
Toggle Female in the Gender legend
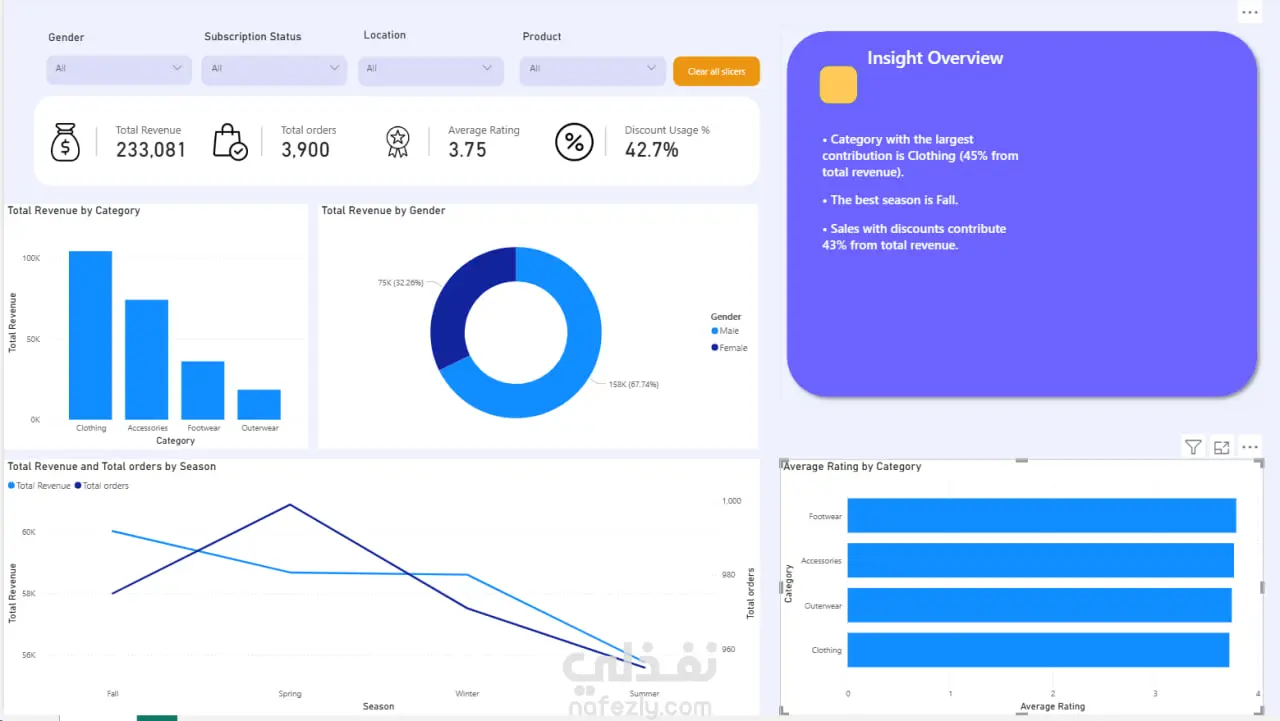(x=729, y=348)
